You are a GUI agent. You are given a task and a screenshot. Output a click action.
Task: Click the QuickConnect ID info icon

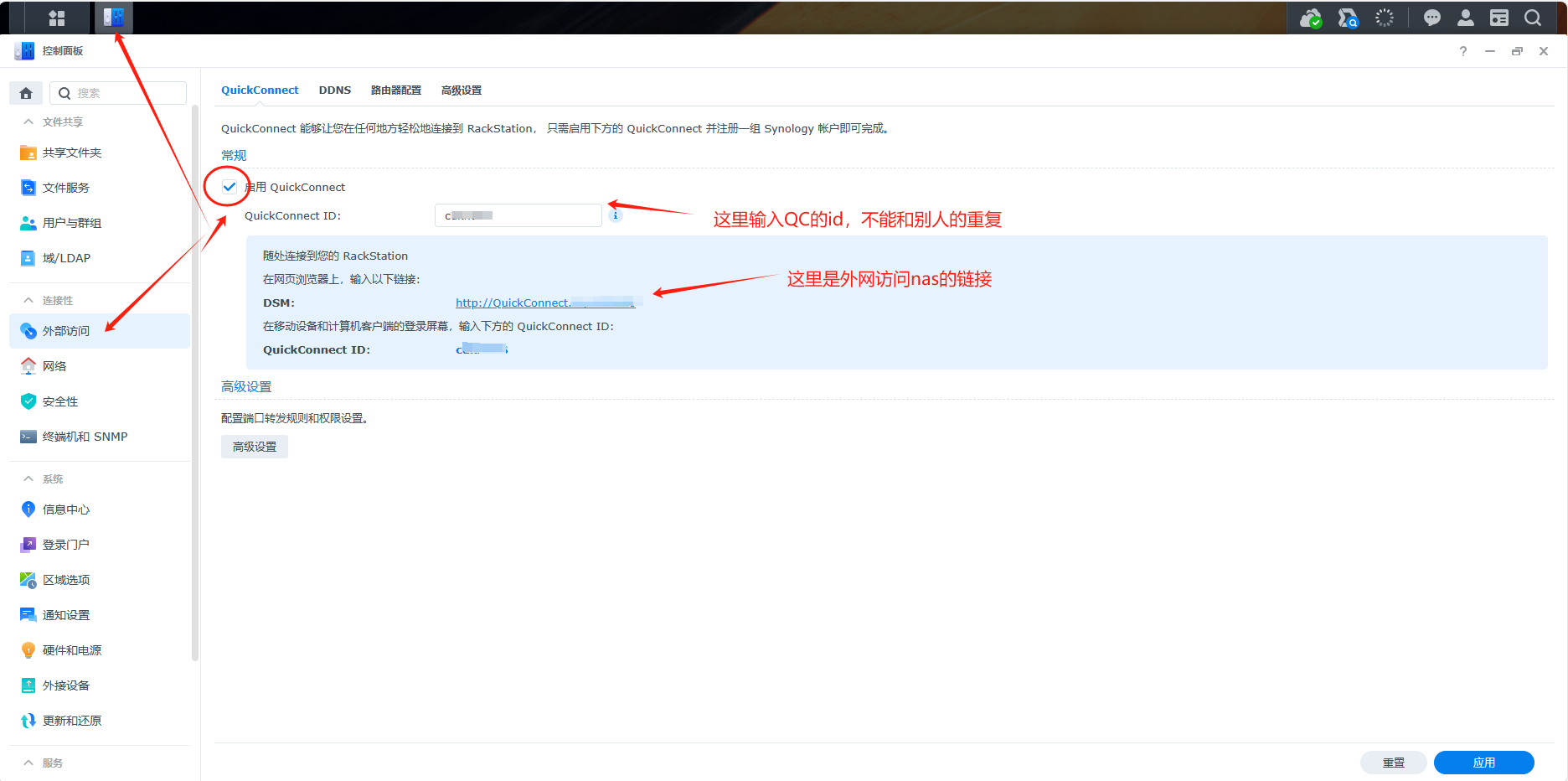[616, 215]
